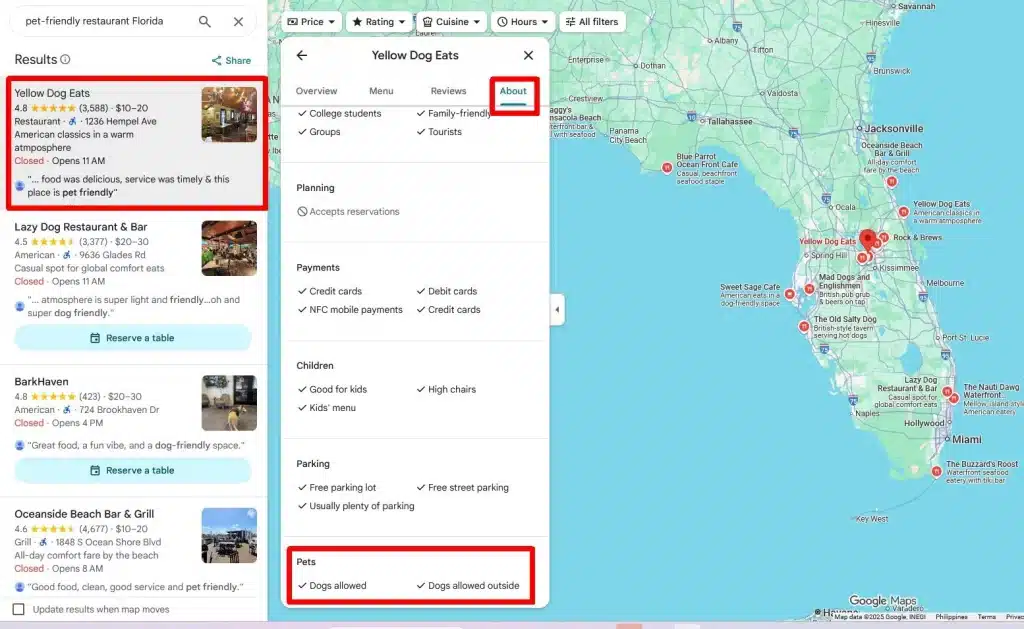The width and height of the screenshot is (1024, 629).
Task: Switch to the Reviews tab
Action: click(x=448, y=91)
